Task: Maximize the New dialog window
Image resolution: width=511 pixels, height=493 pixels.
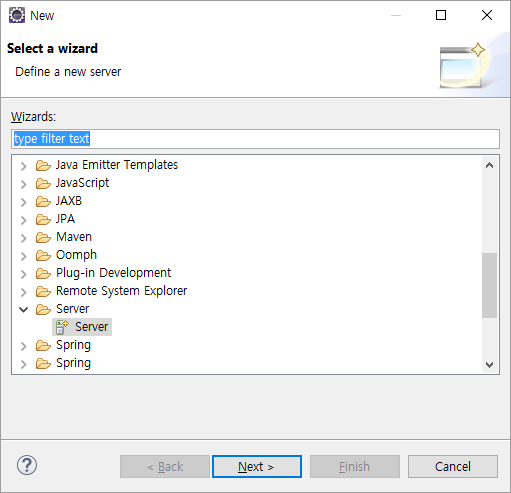Action: 441,15
